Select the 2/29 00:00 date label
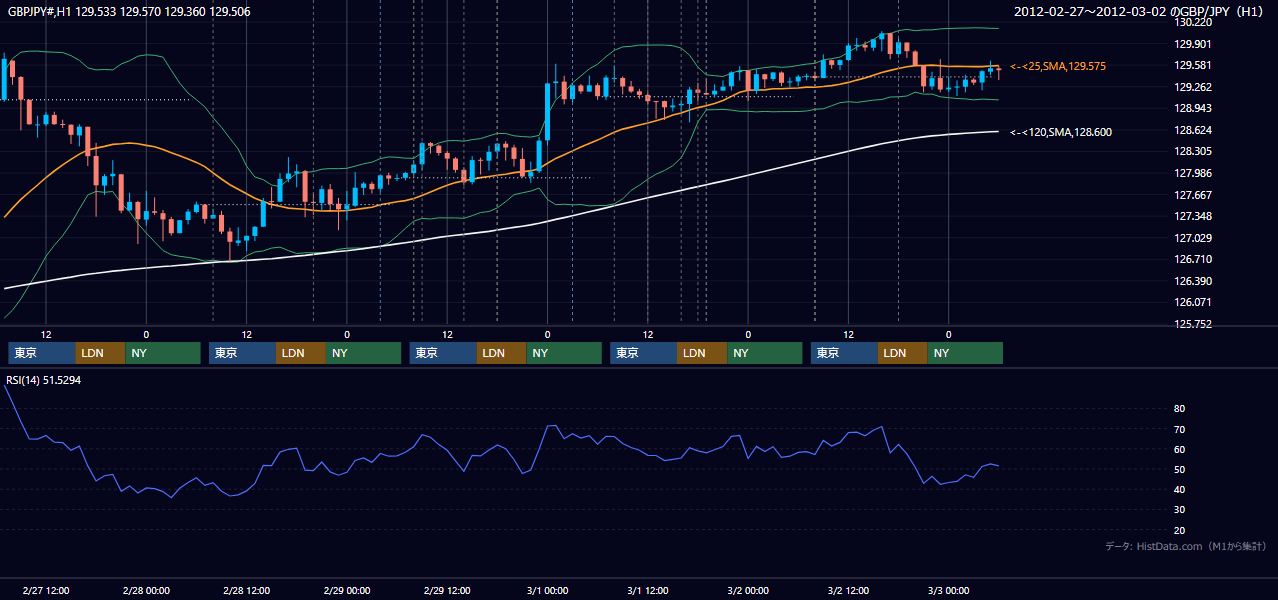 click(x=347, y=591)
